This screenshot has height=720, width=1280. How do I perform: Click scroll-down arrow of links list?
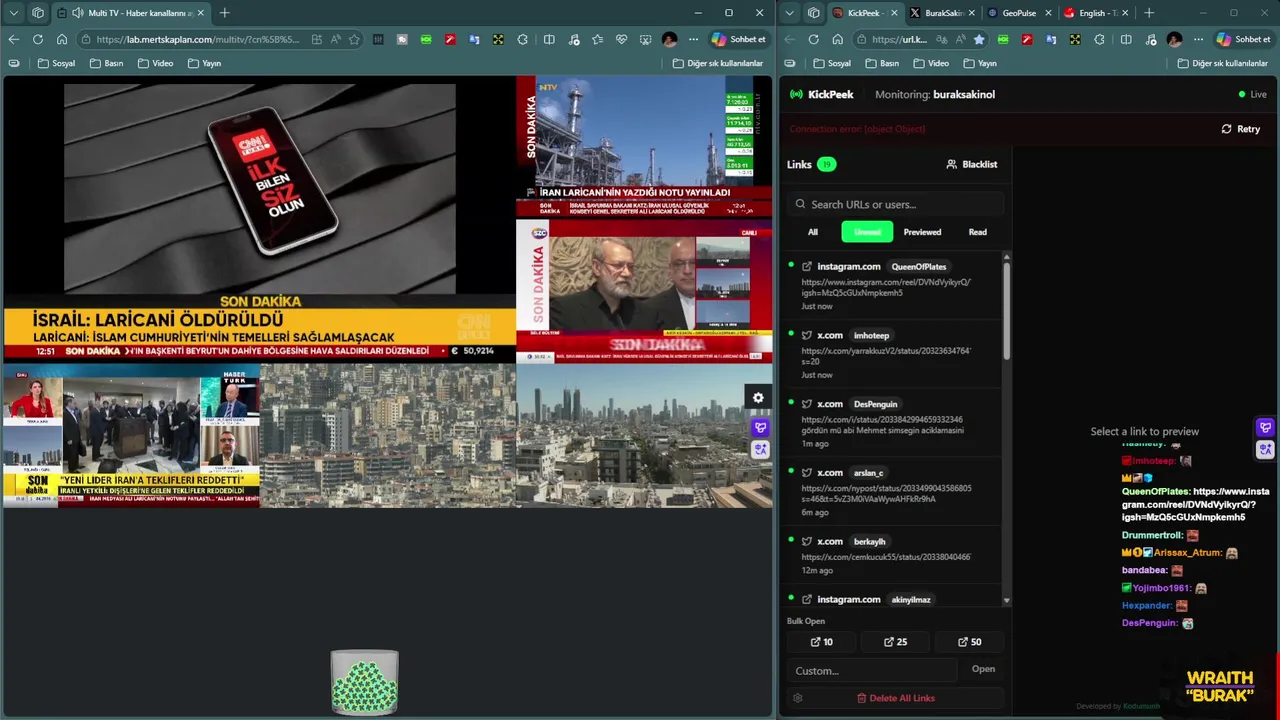coord(1006,601)
